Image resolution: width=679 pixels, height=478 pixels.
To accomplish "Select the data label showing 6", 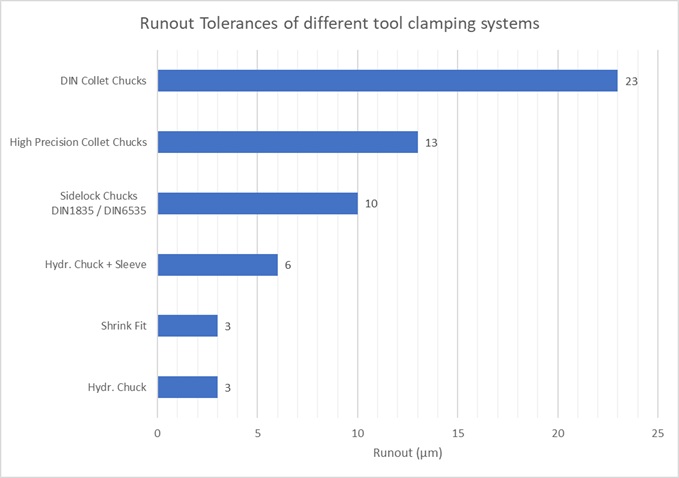I will point(288,265).
